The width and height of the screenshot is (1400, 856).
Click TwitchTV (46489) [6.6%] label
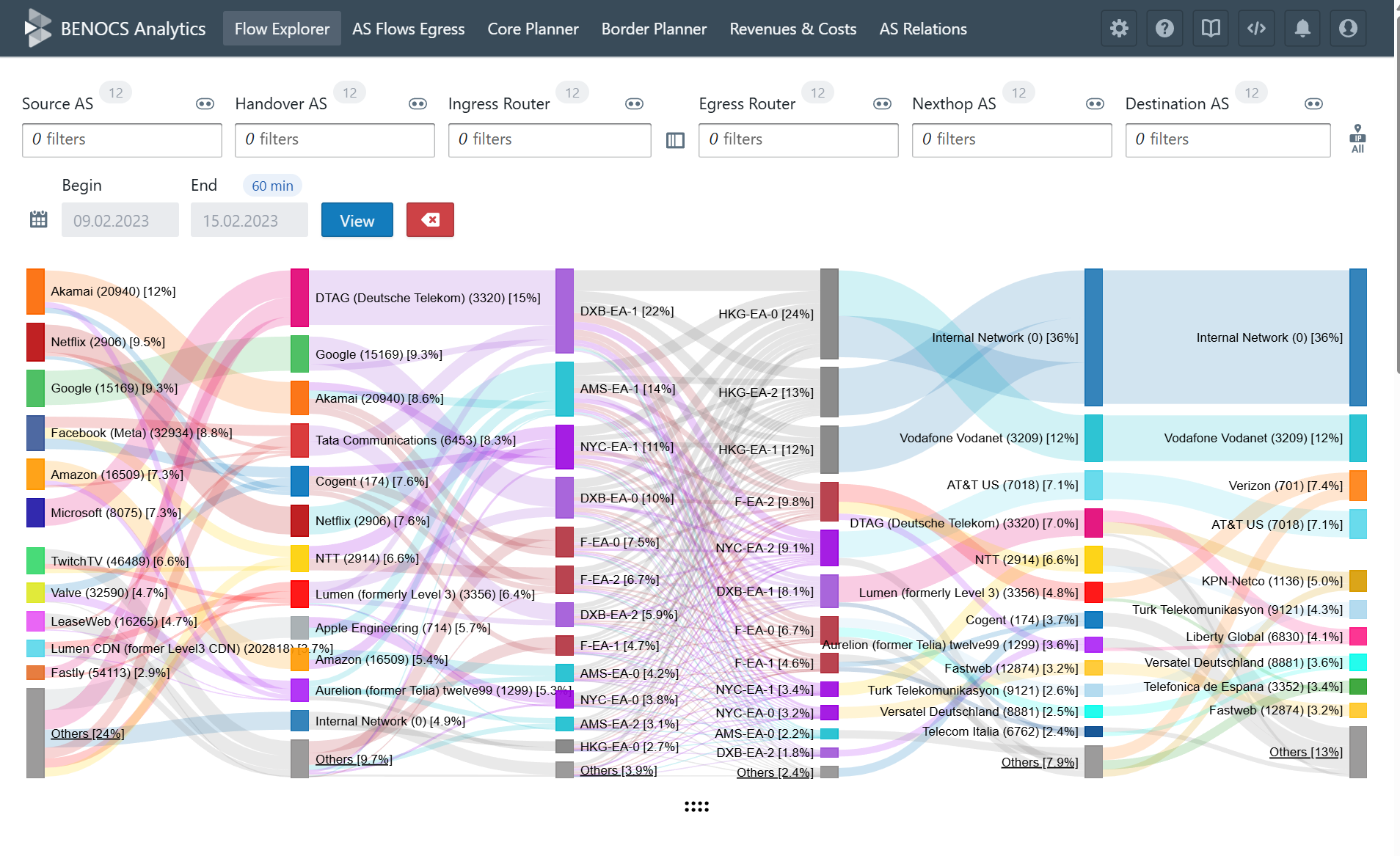pyautogui.click(x=120, y=561)
